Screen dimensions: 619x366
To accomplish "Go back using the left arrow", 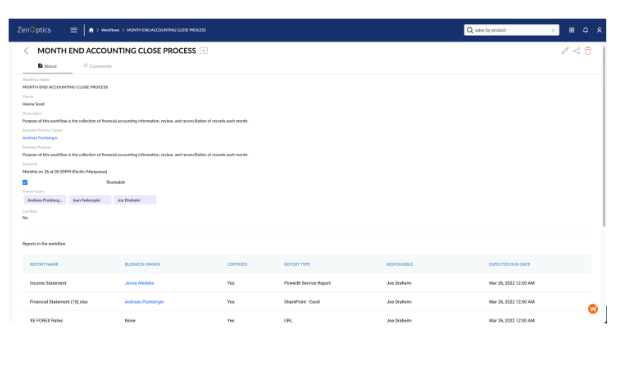I will click(26, 51).
